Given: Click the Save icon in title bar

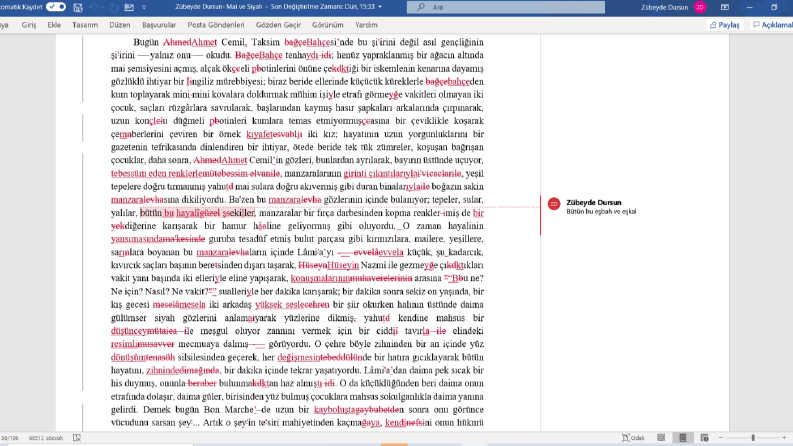Looking at the screenshot, I should (78, 8).
